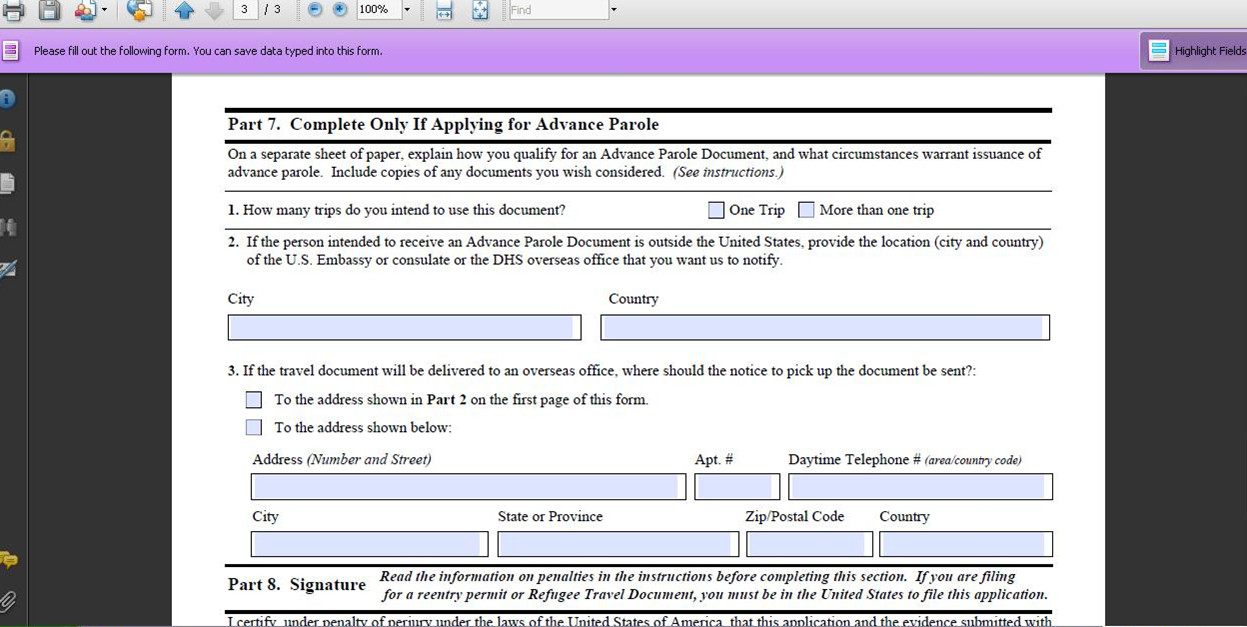Click the grey next page down arrow
Image resolution: width=1247 pixels, height=627 pixels.
[x=214, y=10]
